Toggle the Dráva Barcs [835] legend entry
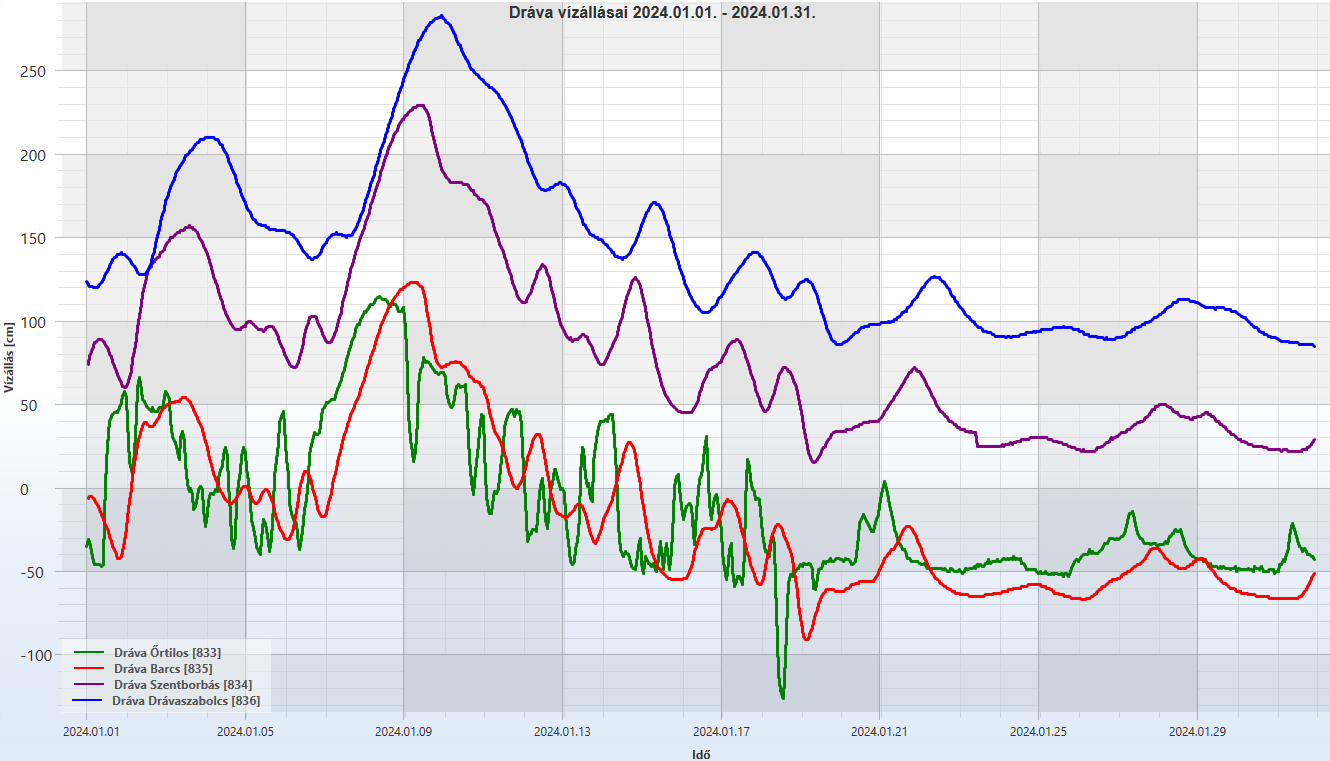The image size is (1330, 761). (162, 669)
